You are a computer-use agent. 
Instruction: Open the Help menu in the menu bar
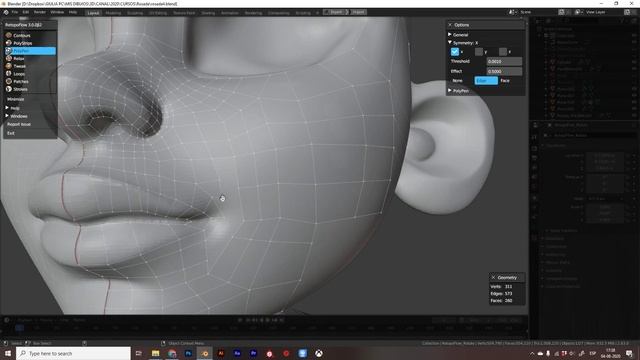click(73, 12)
